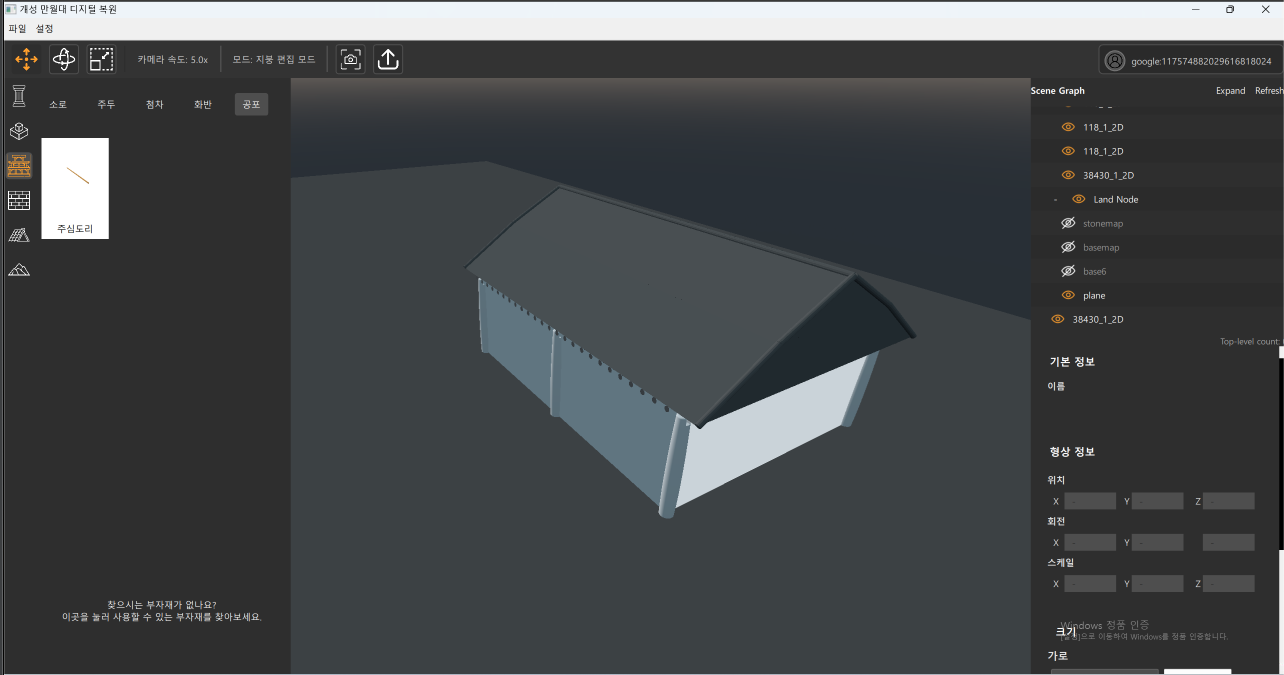
Task: Refresh the Scene Graph
Action: (1268, 91)
